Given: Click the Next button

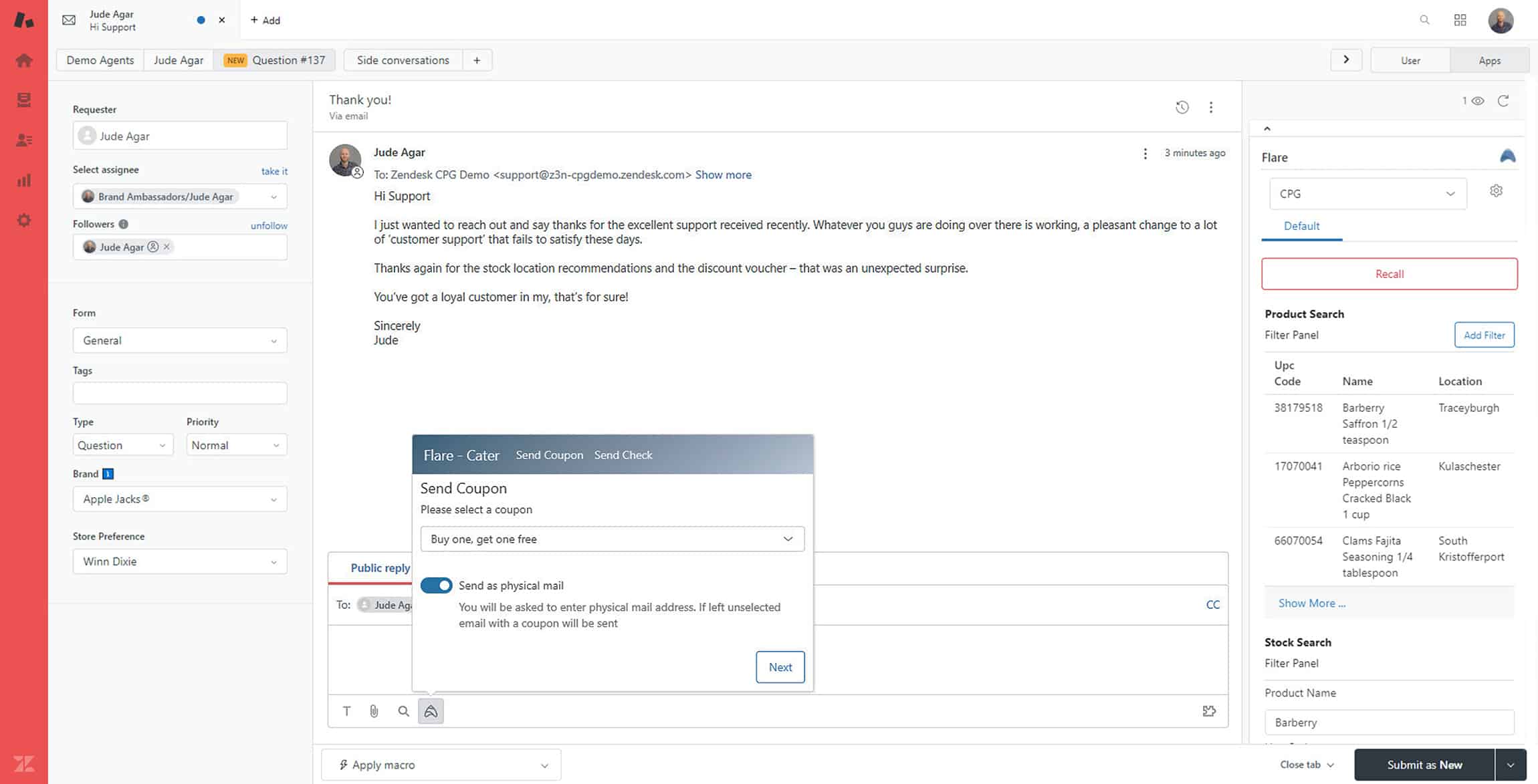Looking at the screenshot, I should tap(780, 667).
